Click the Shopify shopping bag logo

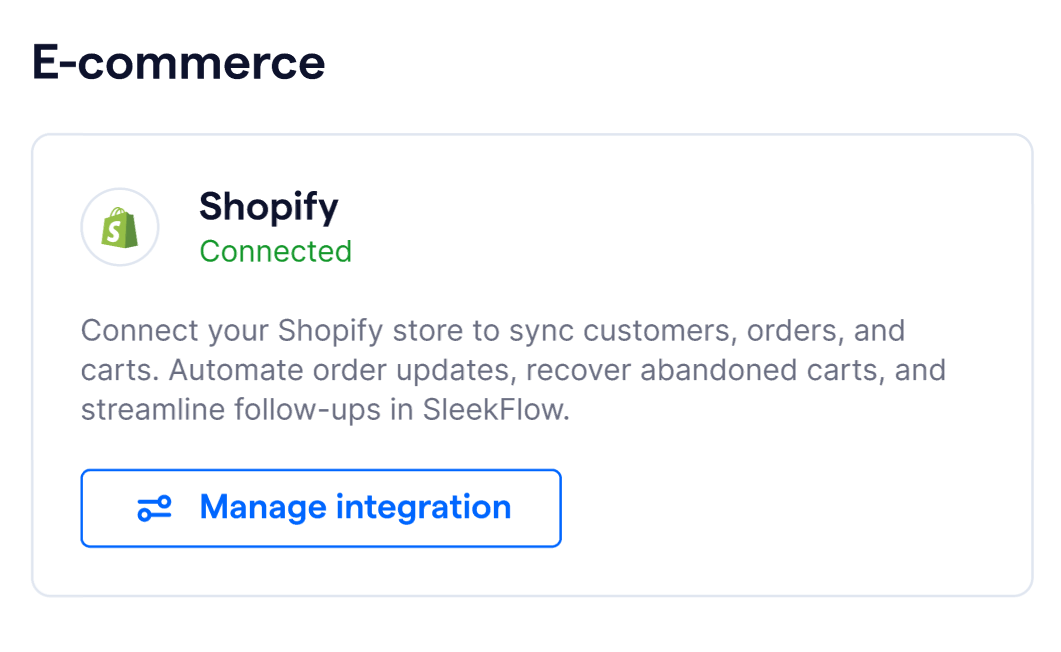120,227
